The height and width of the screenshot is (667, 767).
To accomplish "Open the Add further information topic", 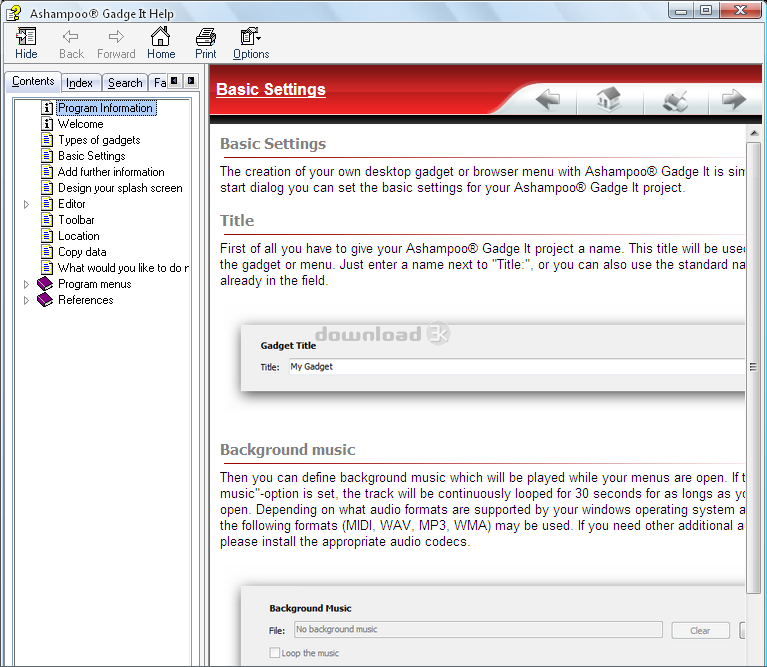I will 111,172.
